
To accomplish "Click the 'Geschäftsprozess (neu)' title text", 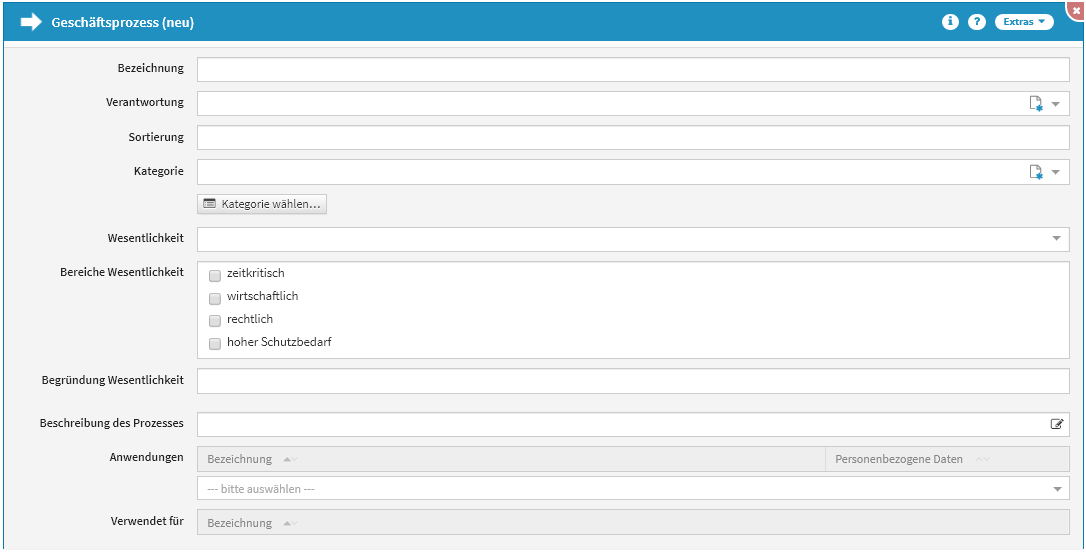I will click(x=123, y=22).
